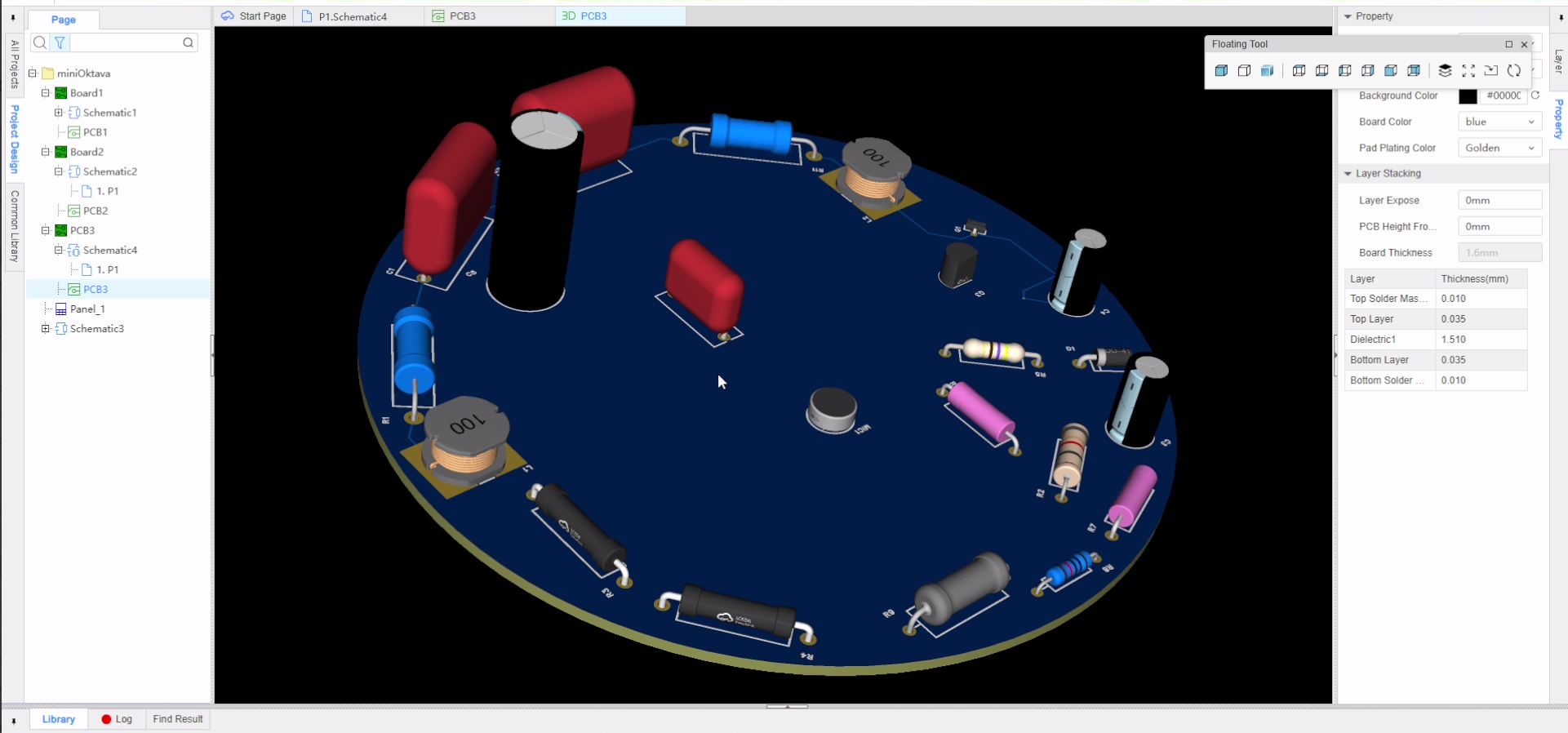Select page 1. P1 under Schematic4
1568x733 pixels.
[x=107, y=269]
